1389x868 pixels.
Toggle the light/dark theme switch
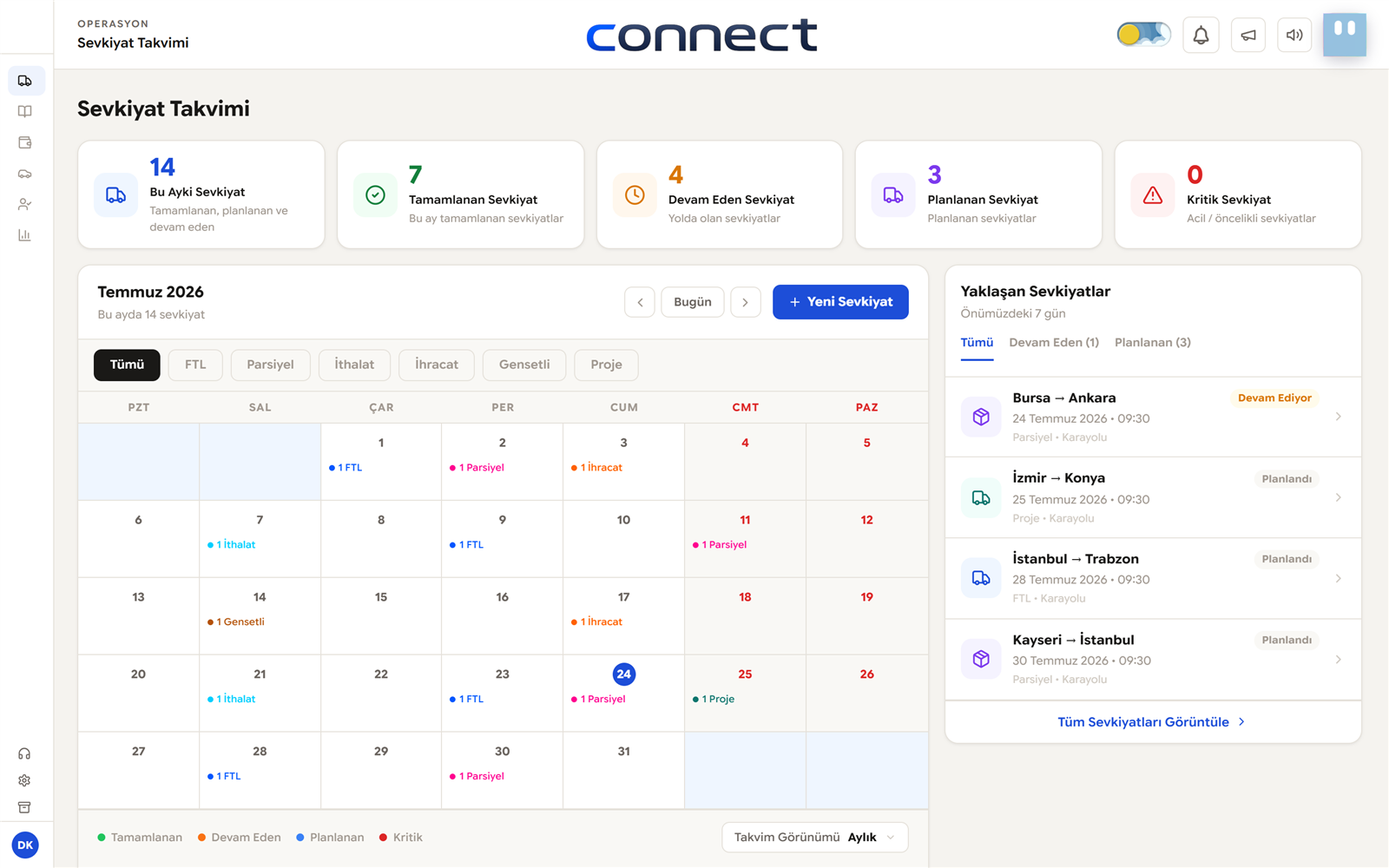point(1143,35)
